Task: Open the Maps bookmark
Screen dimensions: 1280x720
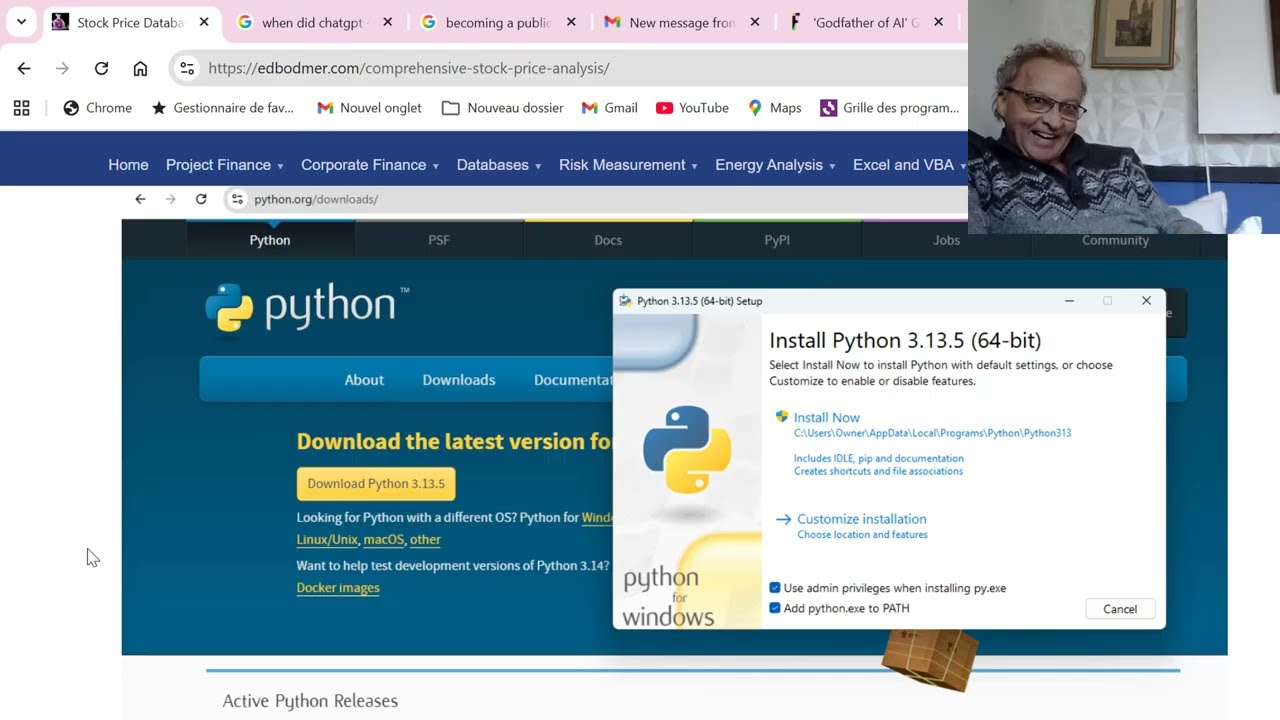Action: tap(774, 108)
